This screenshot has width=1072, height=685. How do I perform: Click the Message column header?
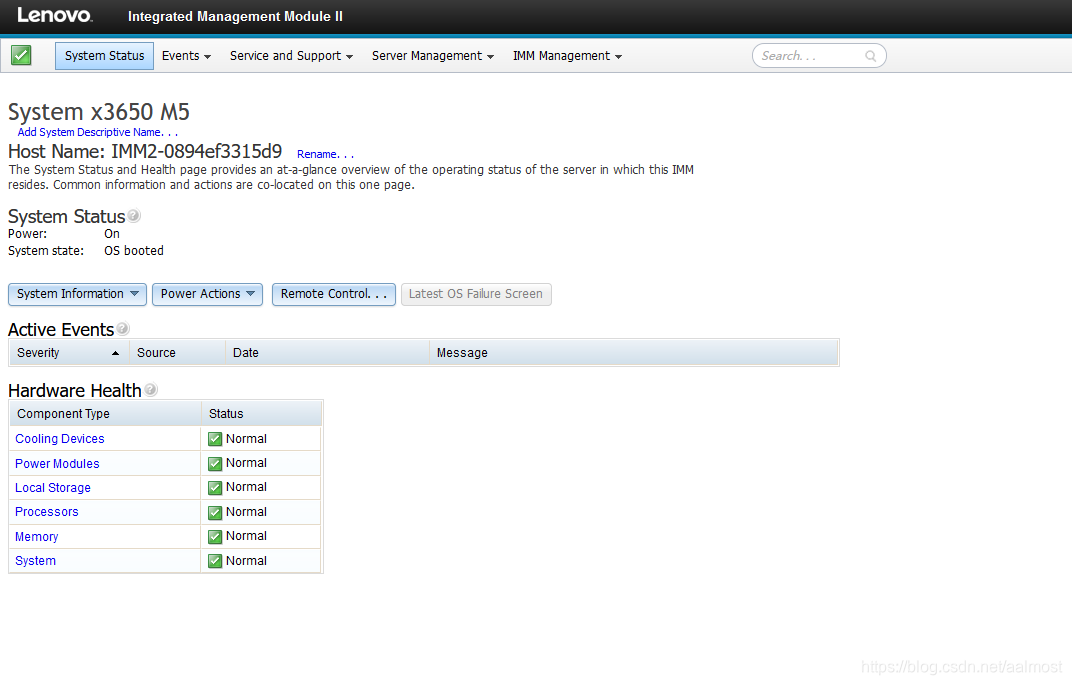(633, 353)
